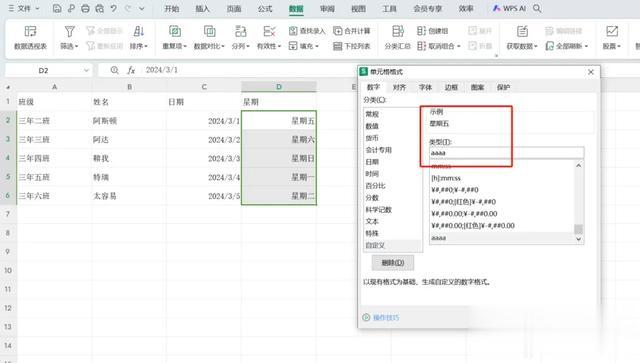Image resolution: width=640 pixels, height=363 pixels.
Task: Open WPS AI assistant
Action: click(x=509, y=8)
